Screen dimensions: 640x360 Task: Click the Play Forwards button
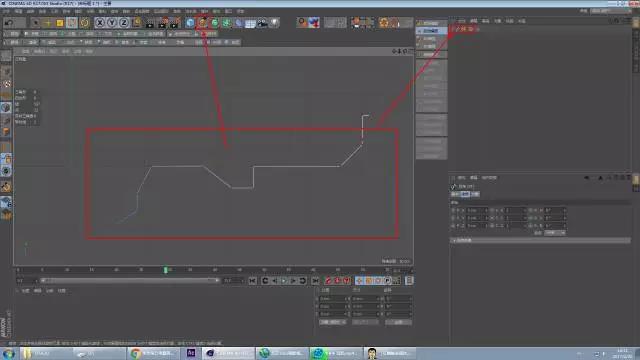tap(284, 281)
